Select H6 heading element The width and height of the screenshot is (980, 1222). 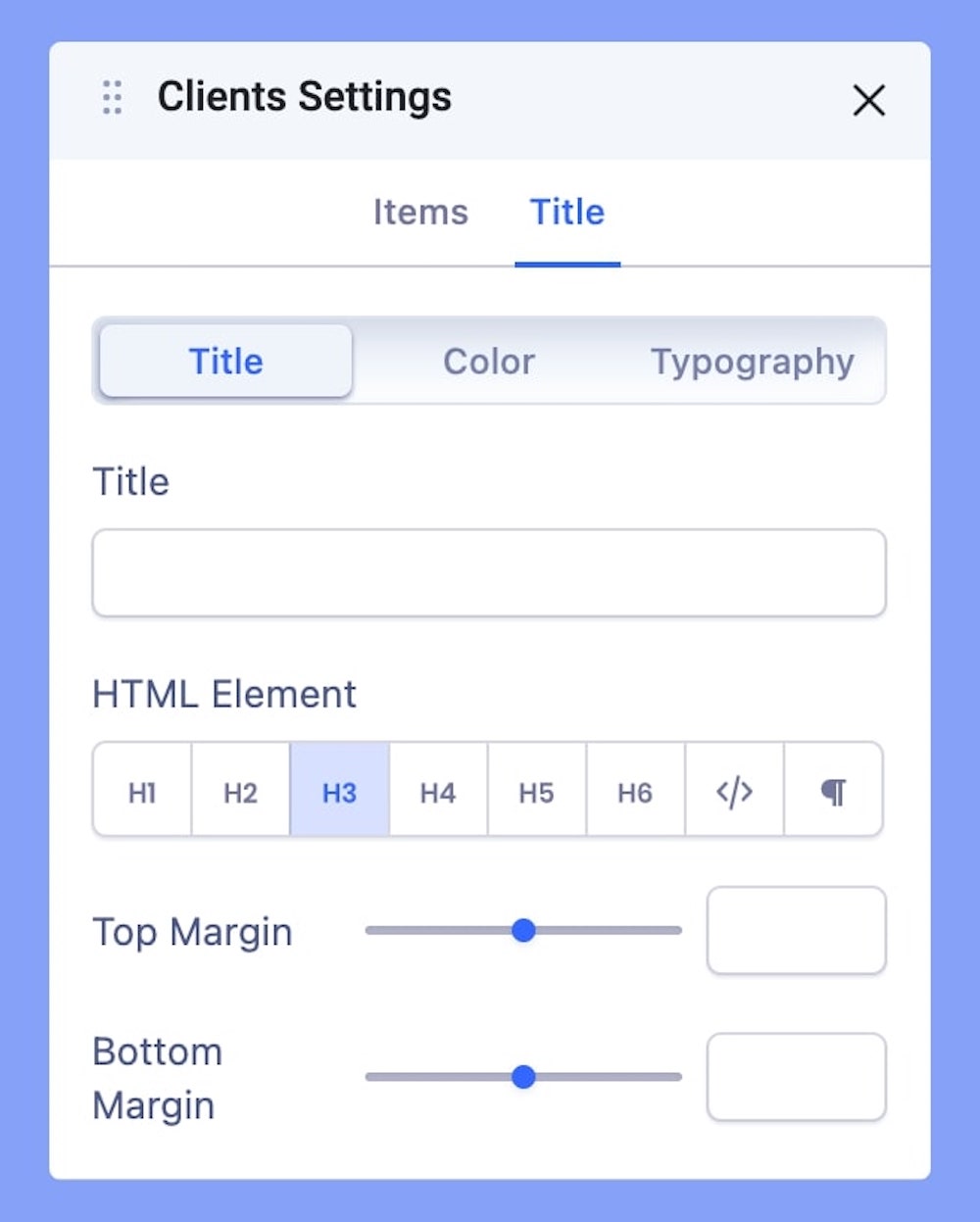coord(635,791)
